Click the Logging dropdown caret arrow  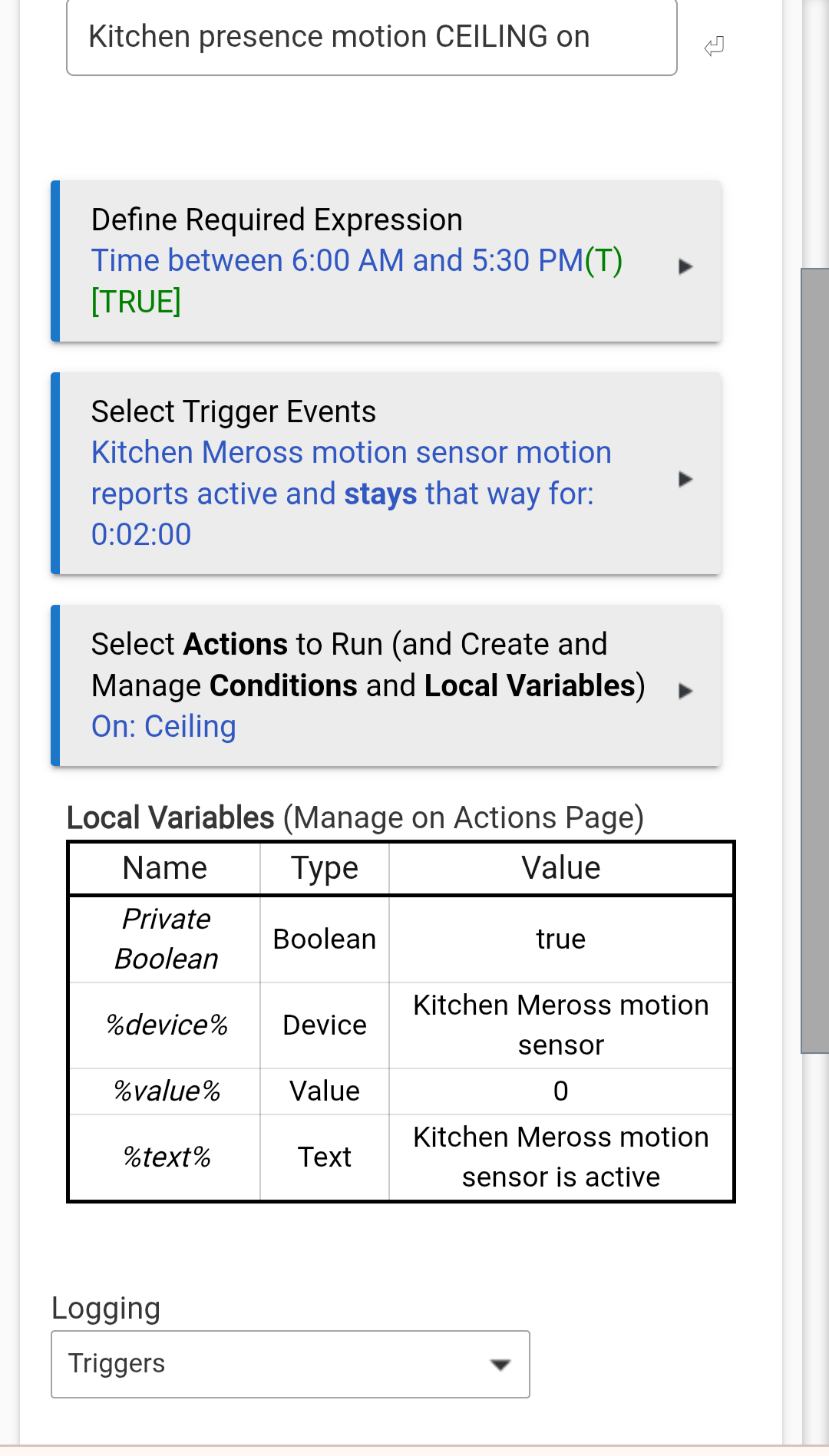(500, 1365)
